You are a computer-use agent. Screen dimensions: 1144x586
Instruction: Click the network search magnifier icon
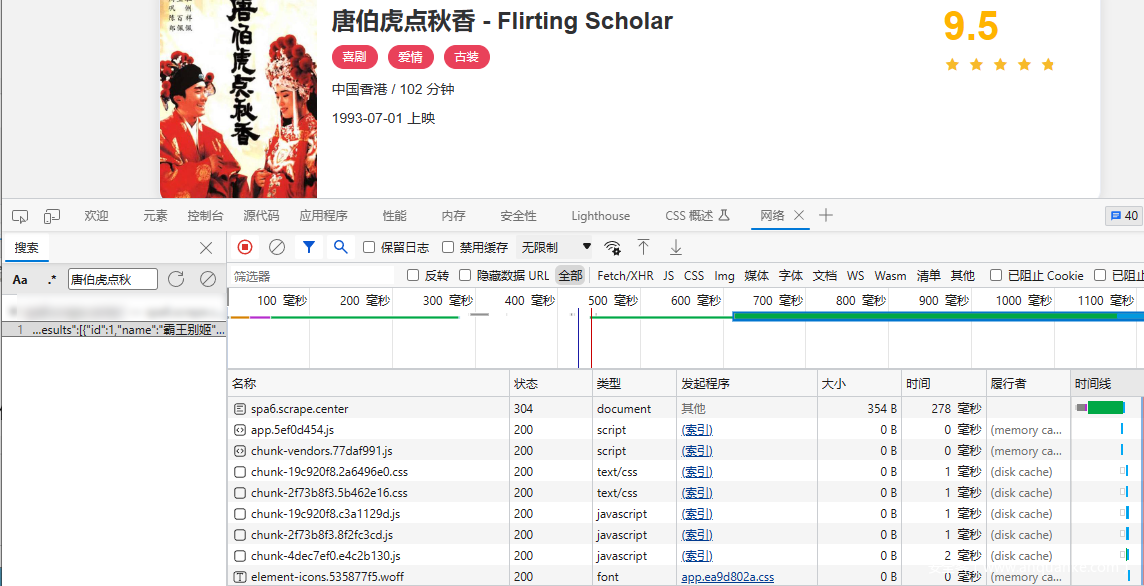point(341,247)
